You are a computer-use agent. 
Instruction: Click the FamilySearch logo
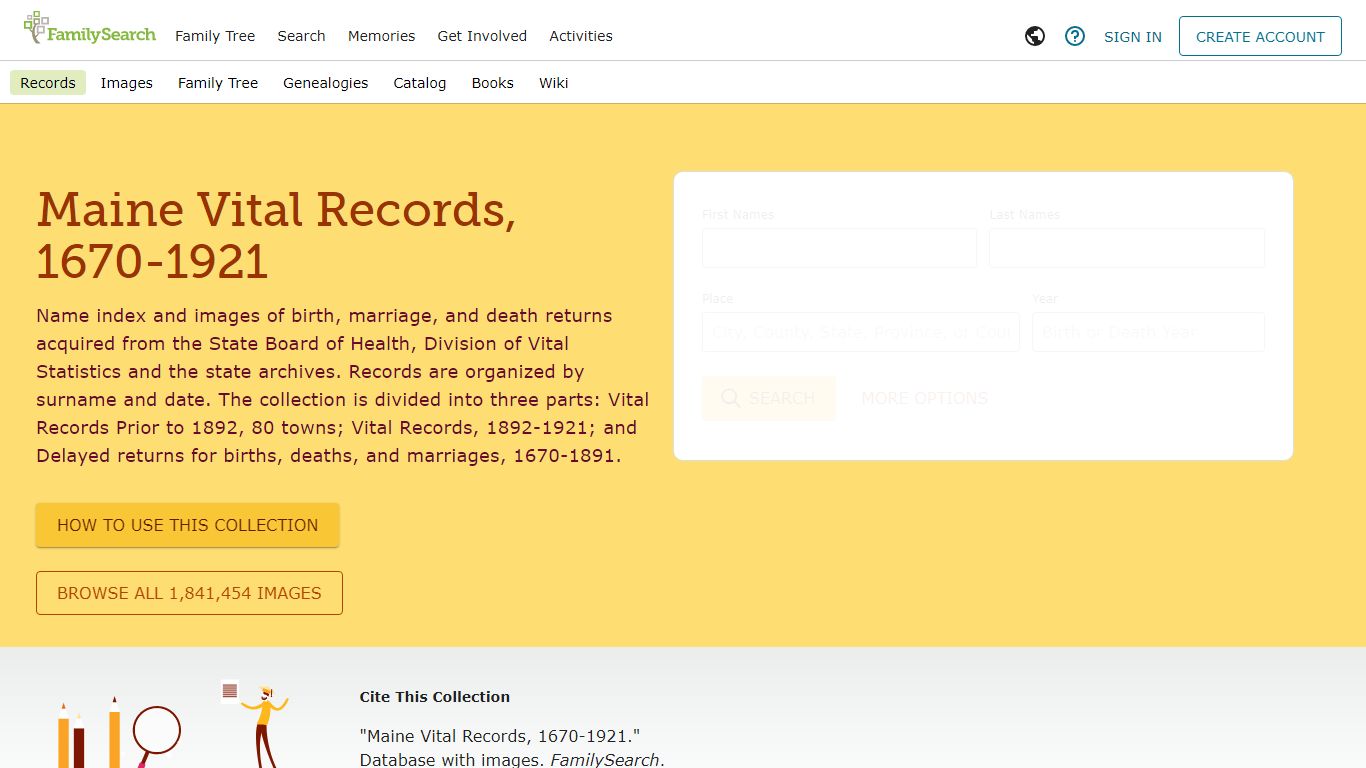pyautogui.click(x=89, y=29)
